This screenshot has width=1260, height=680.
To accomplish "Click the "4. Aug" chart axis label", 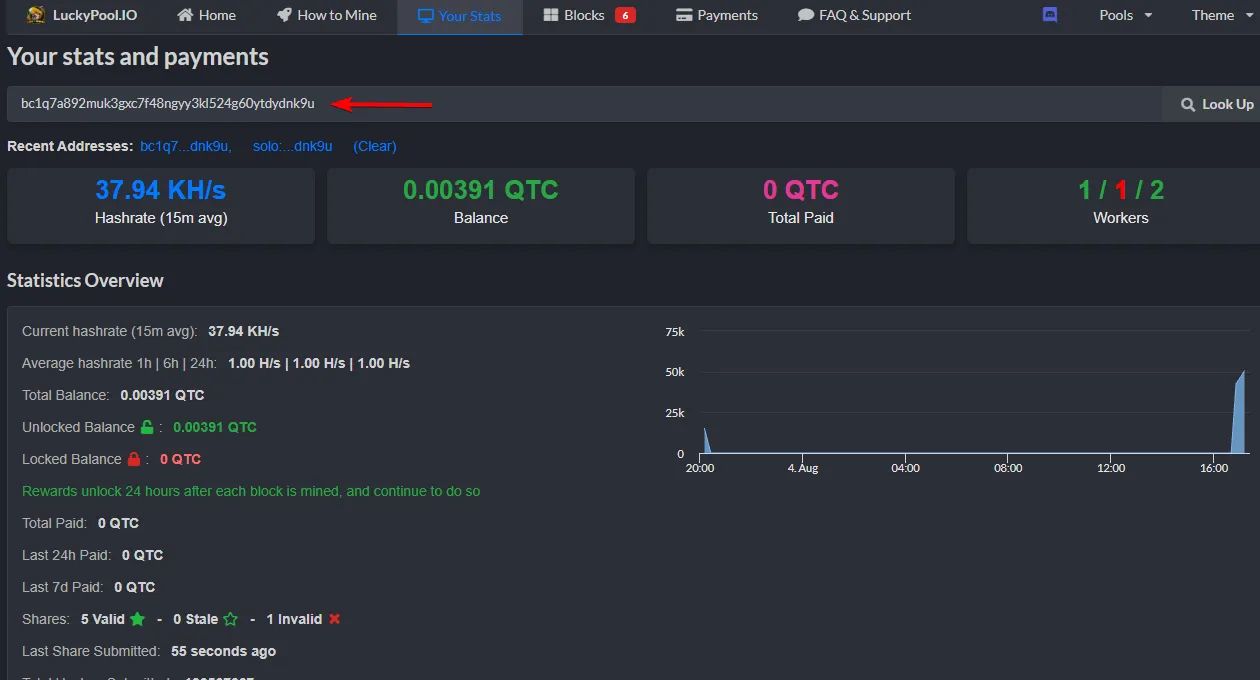I will 803,468.
